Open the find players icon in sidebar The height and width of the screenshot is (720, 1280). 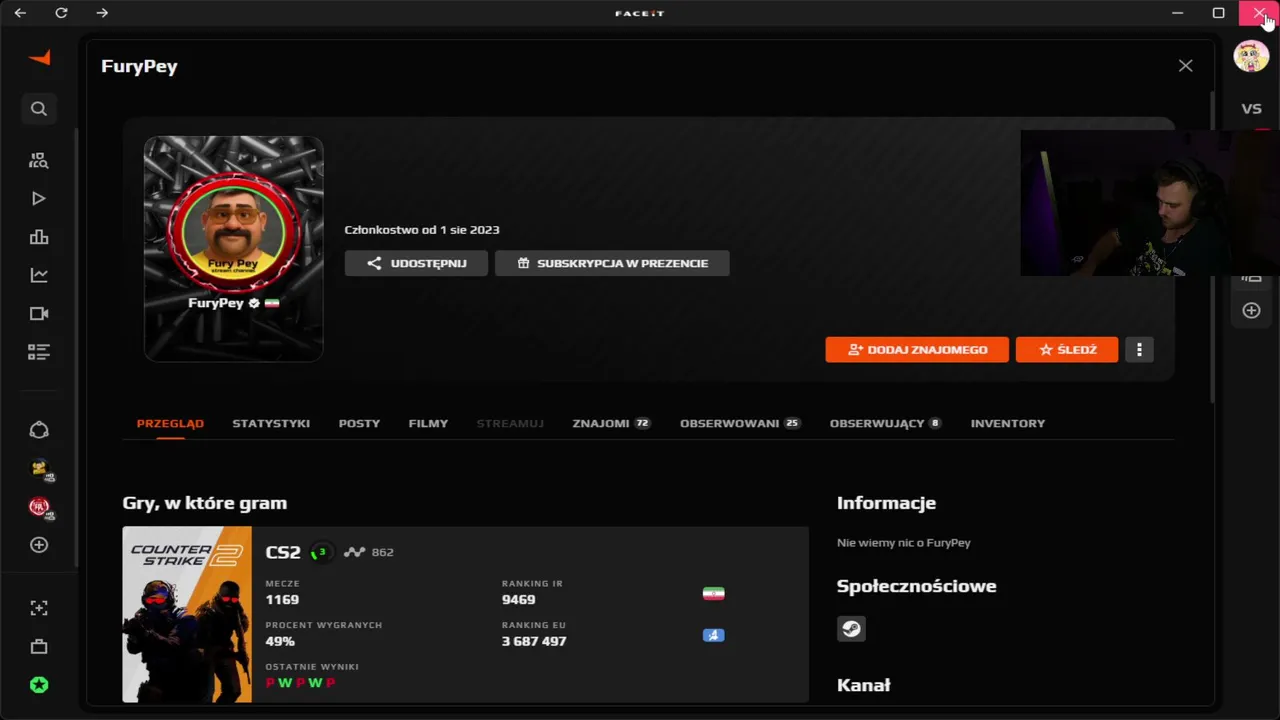39,160
